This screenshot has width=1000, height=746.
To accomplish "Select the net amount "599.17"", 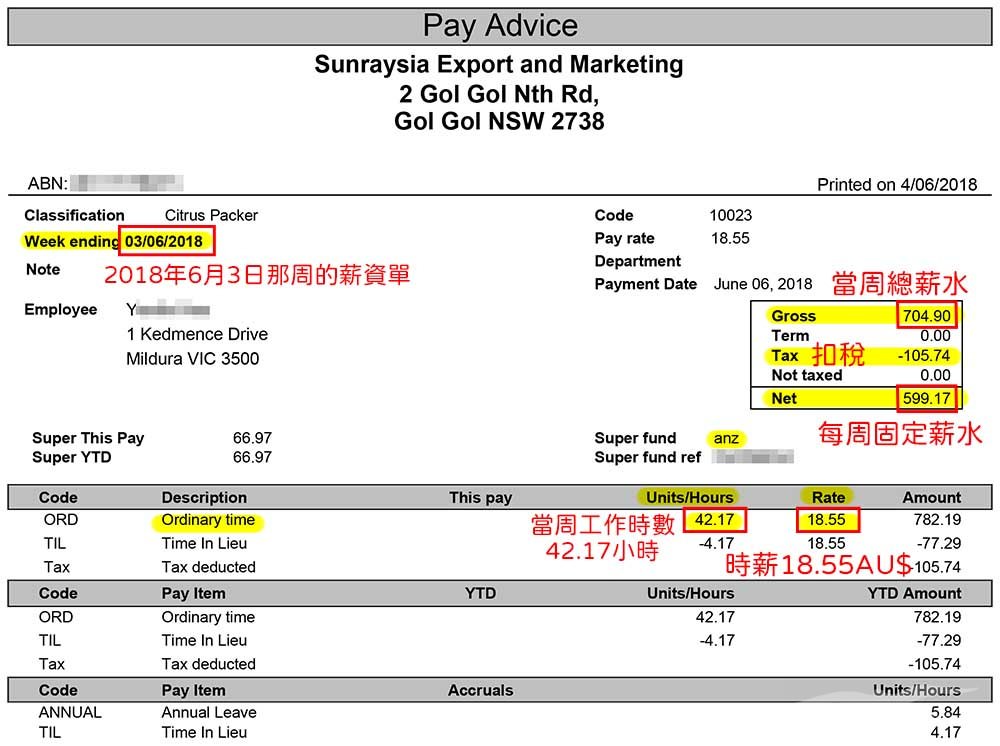I will pyautogui.click(x=927, y=399).
